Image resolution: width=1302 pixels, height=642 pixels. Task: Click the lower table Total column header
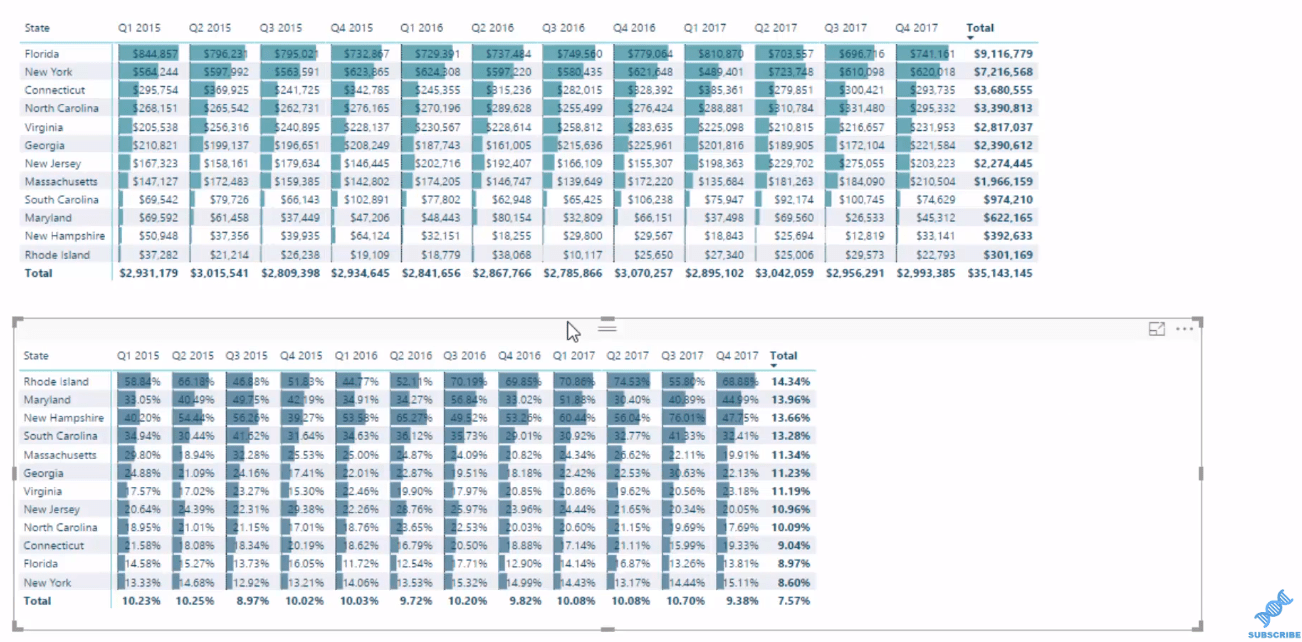pyautogui.click(x=784, y=356)
